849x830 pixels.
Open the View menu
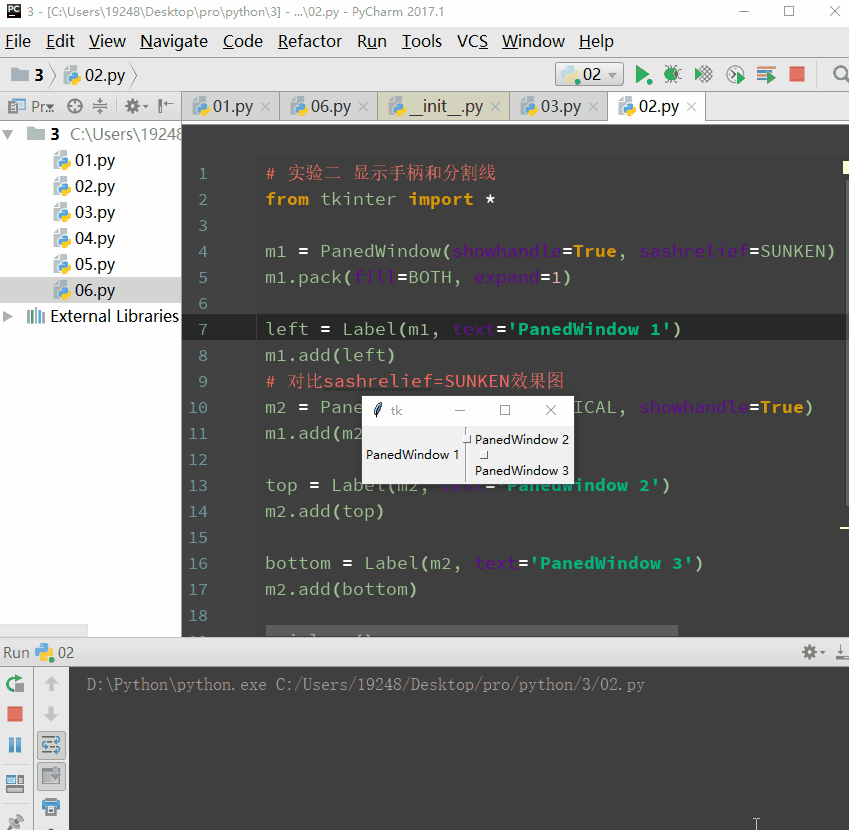pyautogui.click(x=107, y=42)
